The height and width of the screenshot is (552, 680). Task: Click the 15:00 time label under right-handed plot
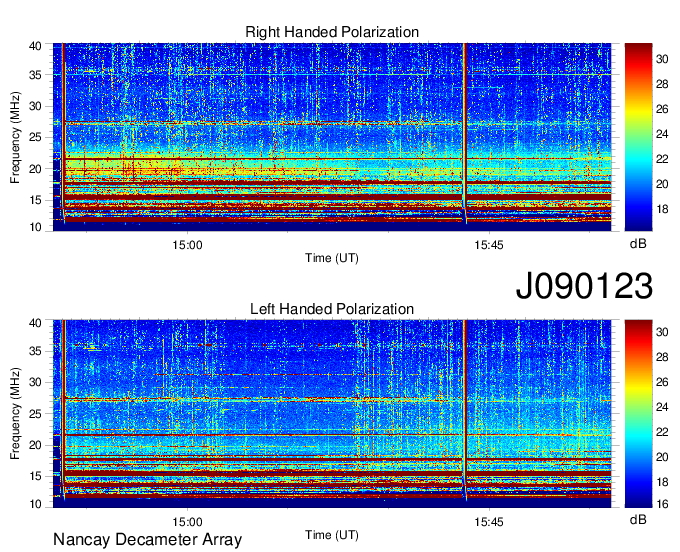187,245
